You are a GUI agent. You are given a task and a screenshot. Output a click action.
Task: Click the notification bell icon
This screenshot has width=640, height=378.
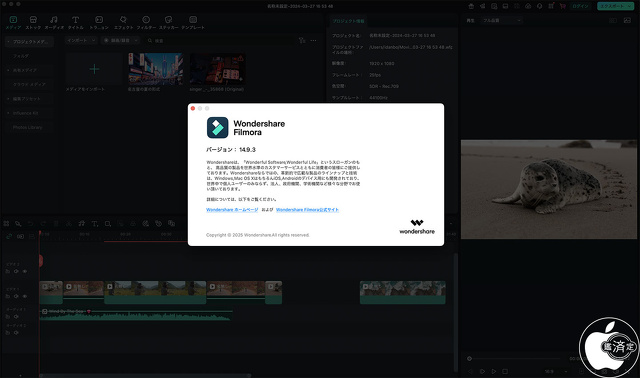click(x=540, y=6)
